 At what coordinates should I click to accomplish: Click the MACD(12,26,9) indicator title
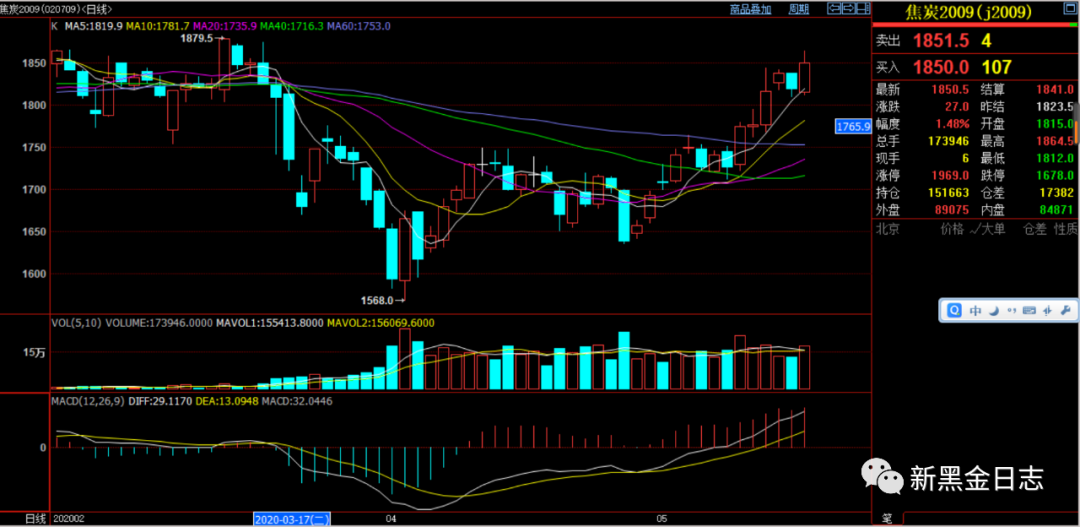(x=87, y=400)
